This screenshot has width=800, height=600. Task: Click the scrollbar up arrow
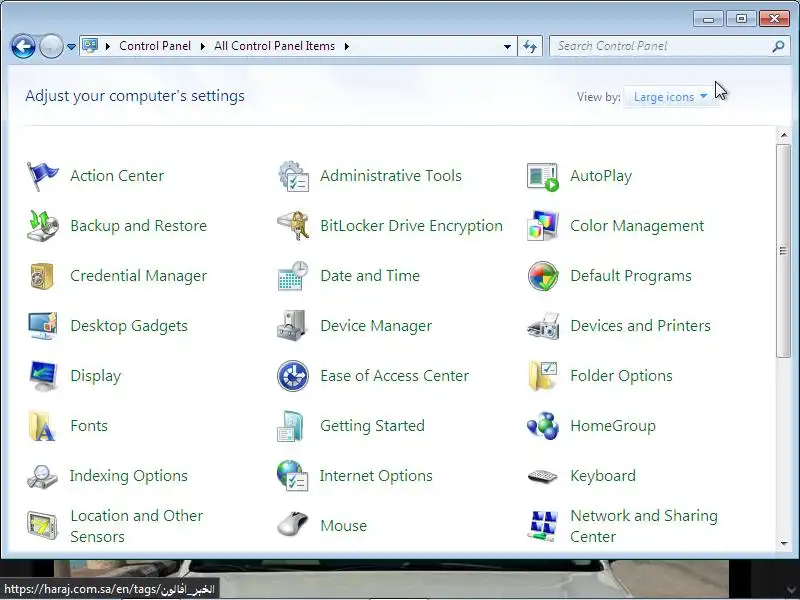[784, 135]
